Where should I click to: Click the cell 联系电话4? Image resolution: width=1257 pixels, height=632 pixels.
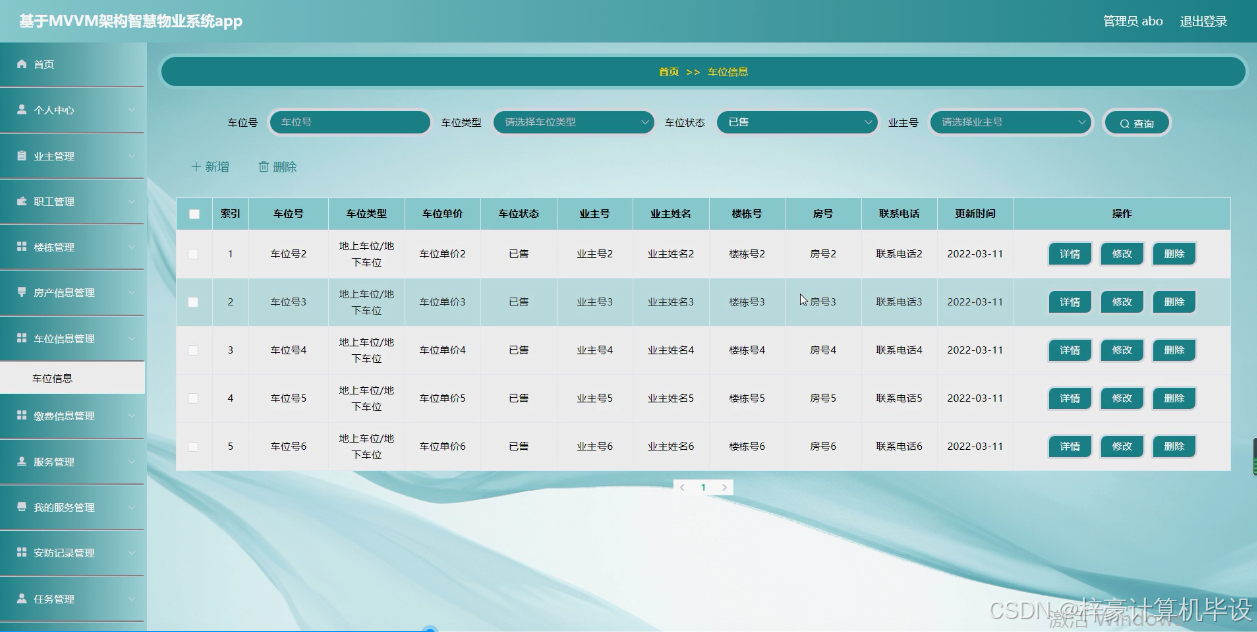pos(899,350)
